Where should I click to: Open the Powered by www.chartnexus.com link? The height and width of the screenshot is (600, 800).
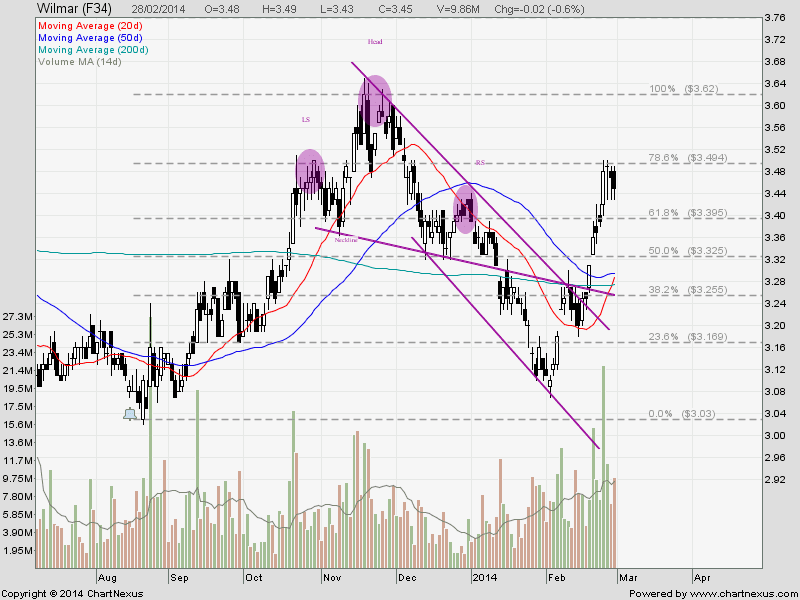point(713,594)
